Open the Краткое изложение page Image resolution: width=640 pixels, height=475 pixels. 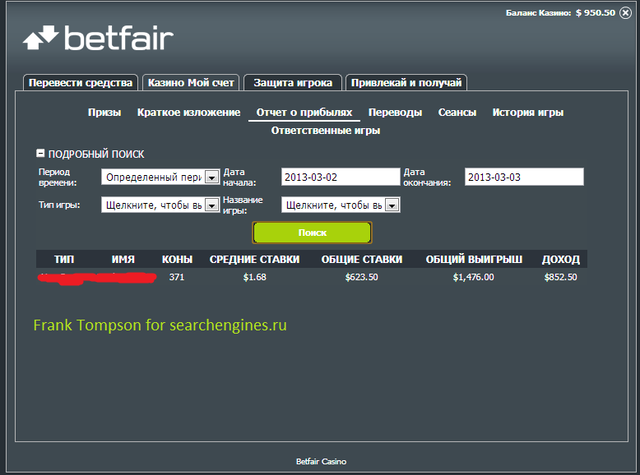click(x=189, y=113)
